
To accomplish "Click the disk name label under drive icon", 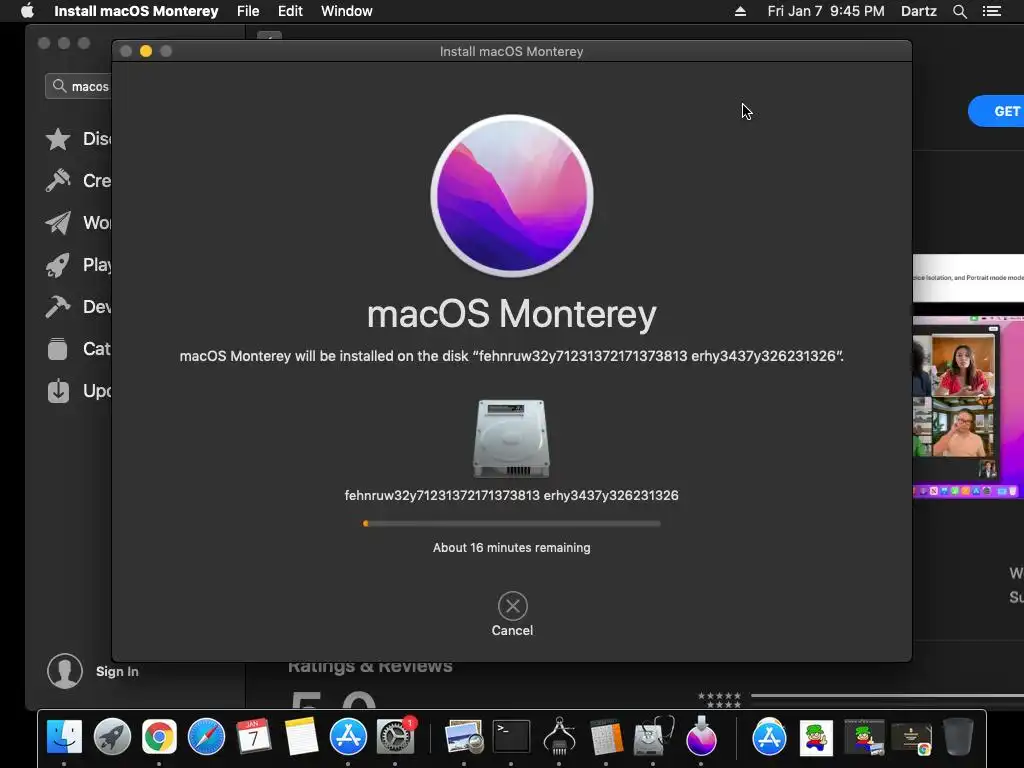I will pyautogui.click(x=511, y=496).
